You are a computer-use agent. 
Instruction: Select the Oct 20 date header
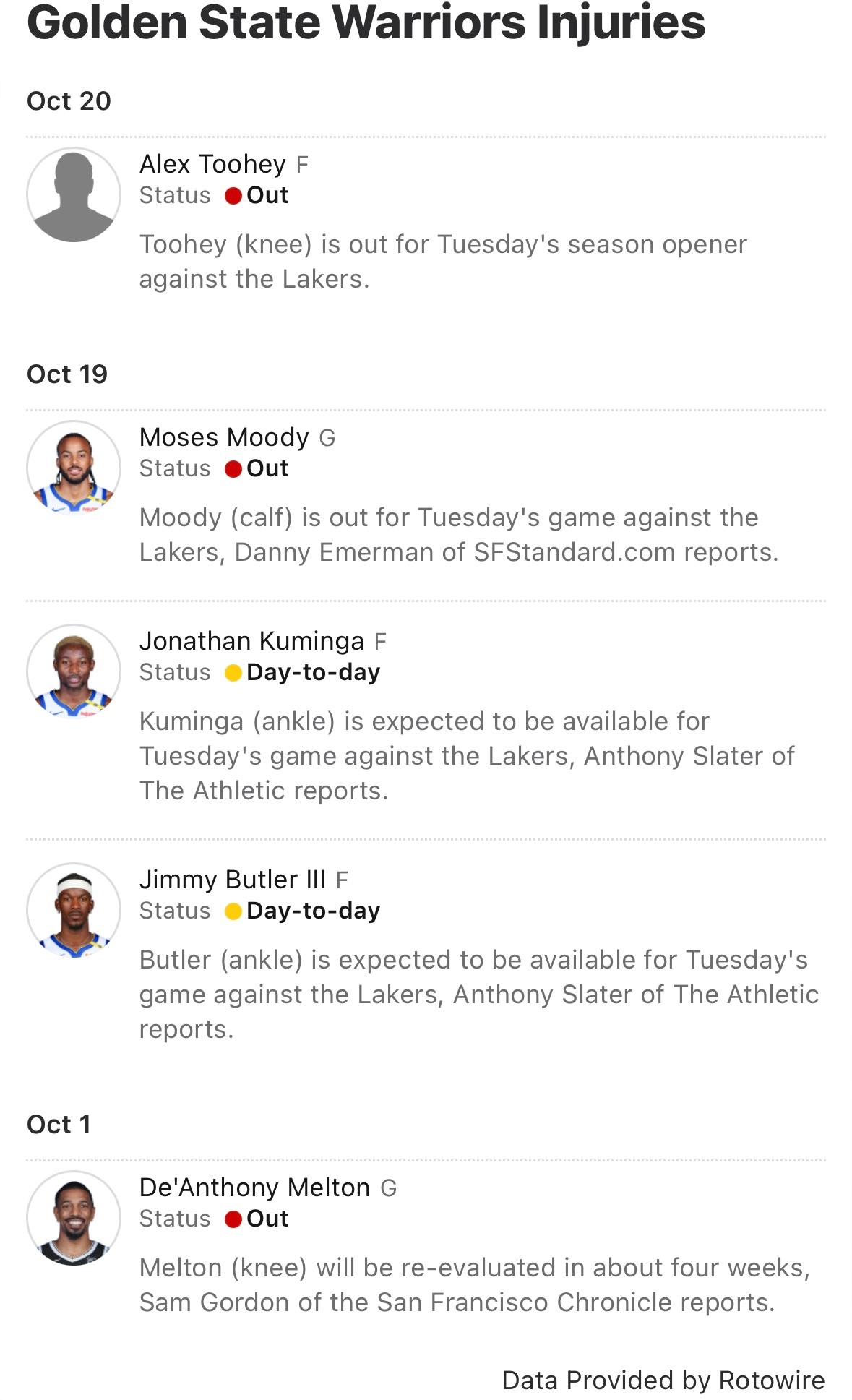69,100
